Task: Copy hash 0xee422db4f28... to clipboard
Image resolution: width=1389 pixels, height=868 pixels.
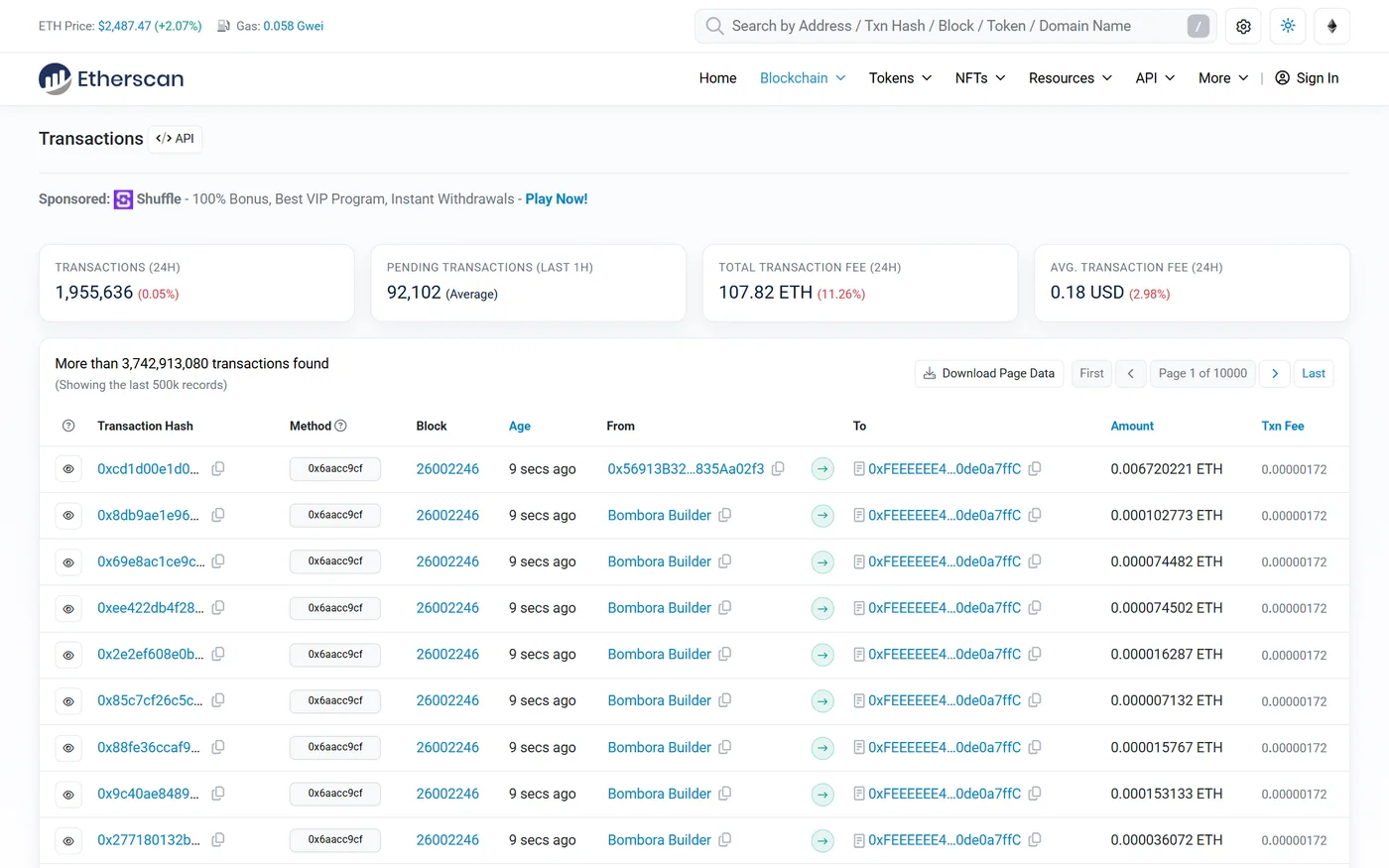Action: pos(218,607)
